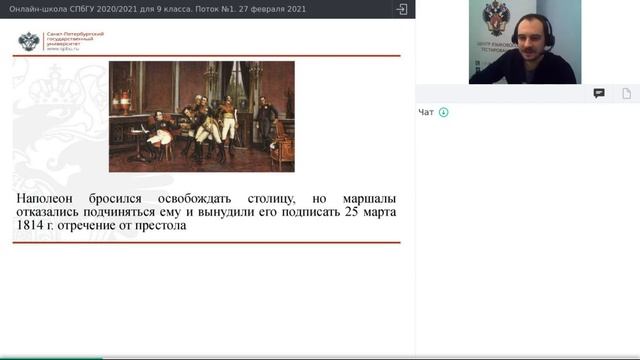Click the chat scroll-down arrow circle
640x360 pixels.
443,112
